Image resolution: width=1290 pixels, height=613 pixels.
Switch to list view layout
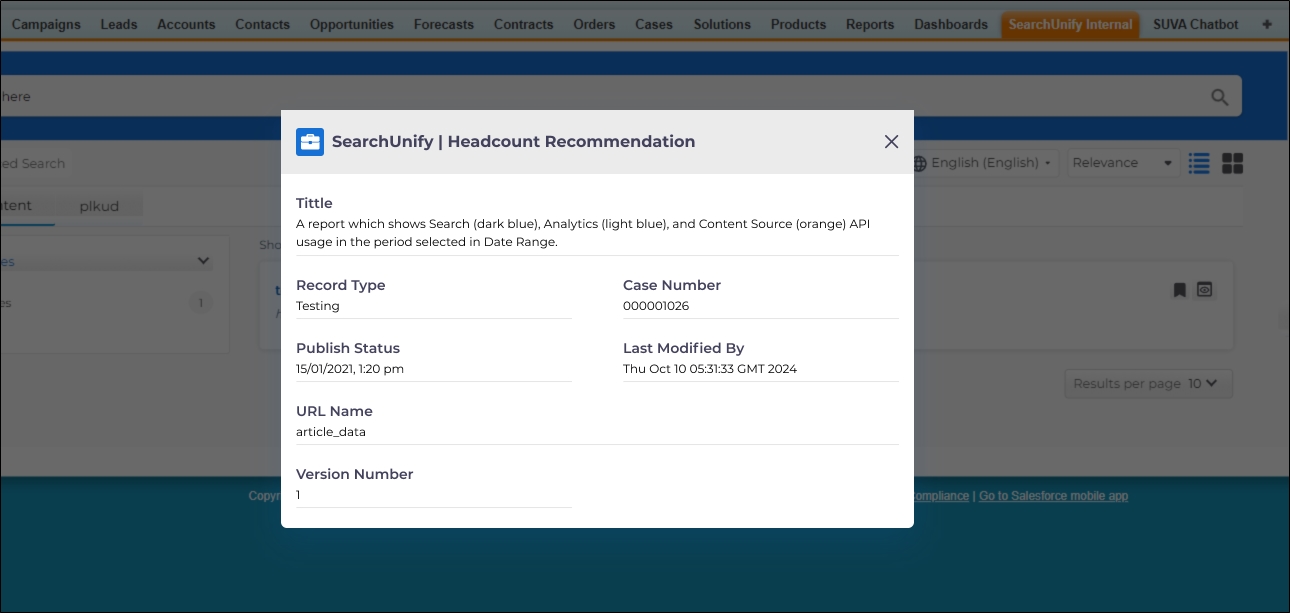tap(1199, 163)
